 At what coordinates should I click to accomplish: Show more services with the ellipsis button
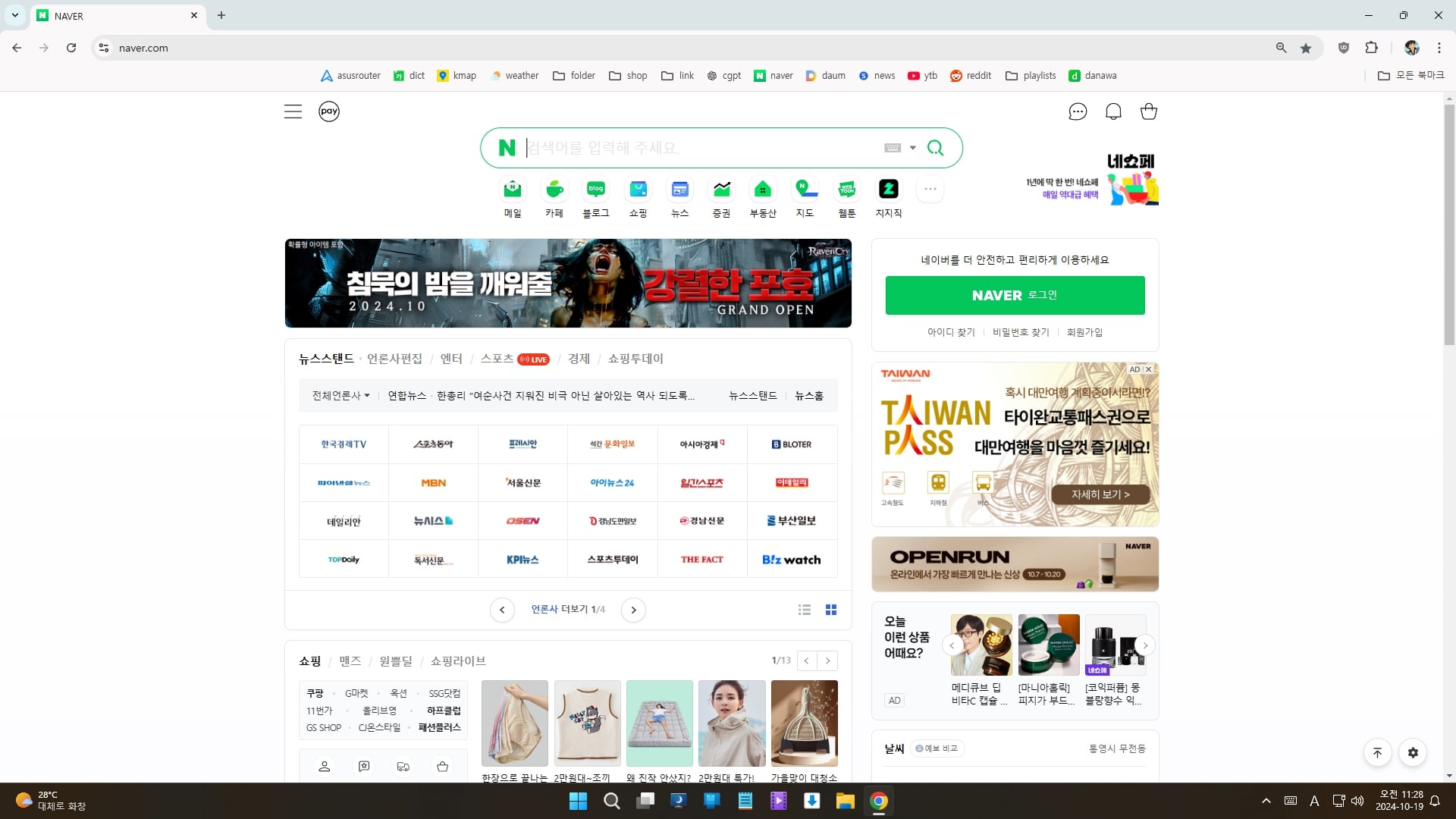[930, 189]
